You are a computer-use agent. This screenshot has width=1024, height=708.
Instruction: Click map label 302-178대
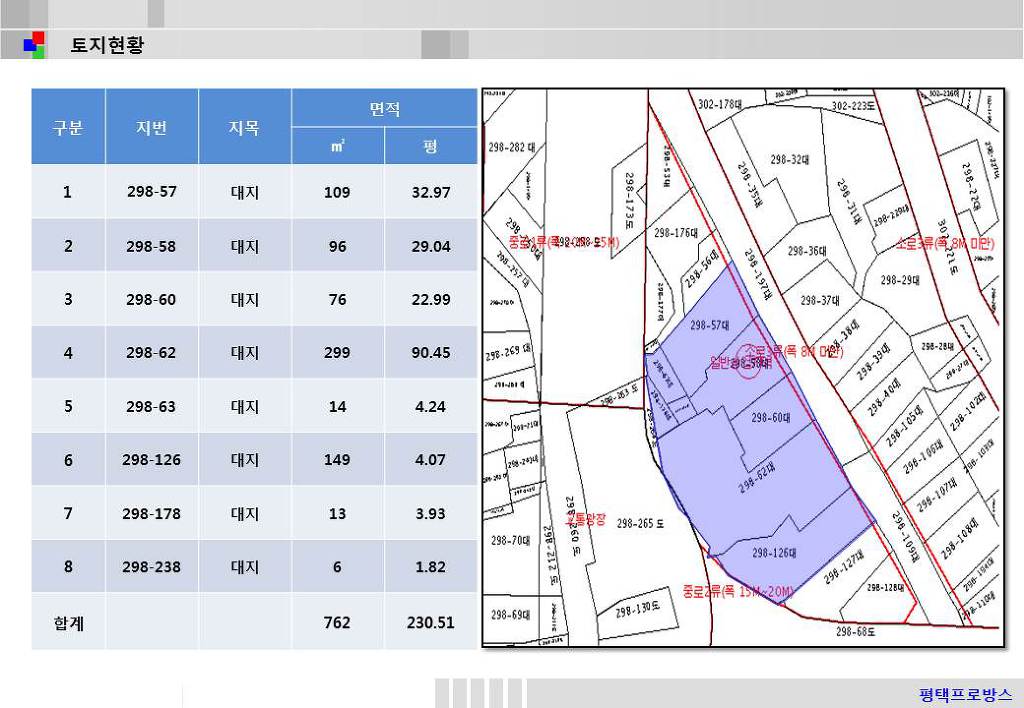tap(720, 104)
